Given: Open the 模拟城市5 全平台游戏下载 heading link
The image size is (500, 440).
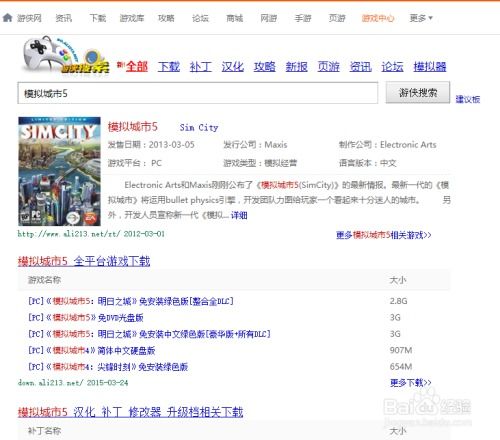Looking at the screenshot, I should 84,261.
